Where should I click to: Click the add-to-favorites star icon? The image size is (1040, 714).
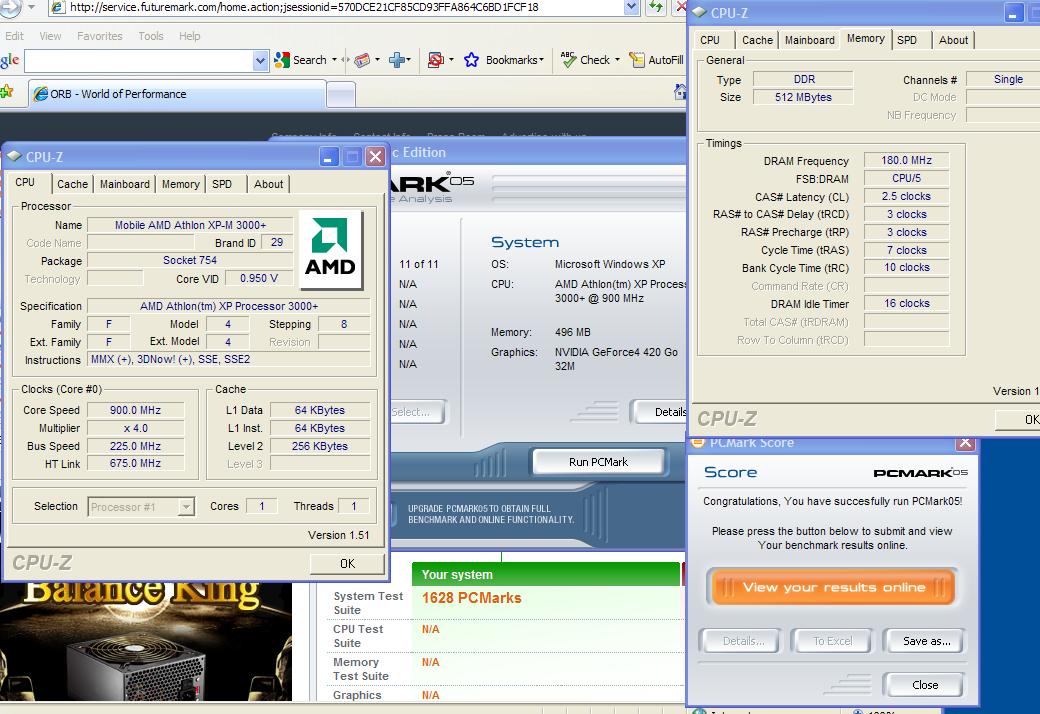(x=7, y=92)
